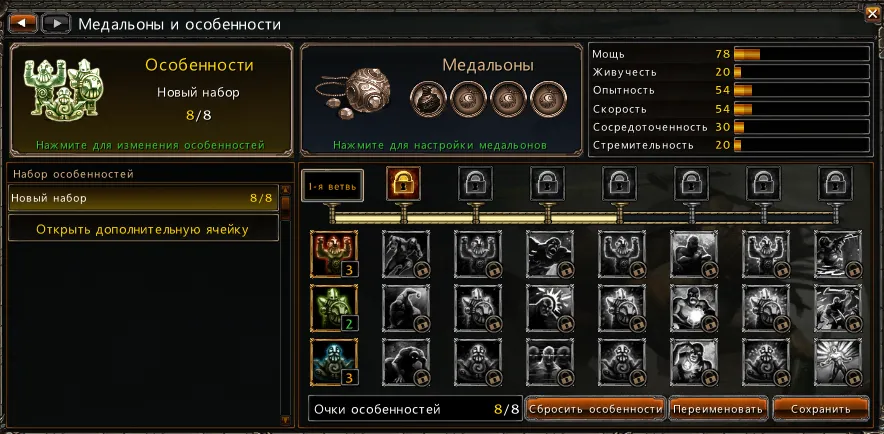Image resolution: width=884 pixels, height=434 pixels.
Task: Select the red trait icon with rank 3
Action: tap(334, 254)
